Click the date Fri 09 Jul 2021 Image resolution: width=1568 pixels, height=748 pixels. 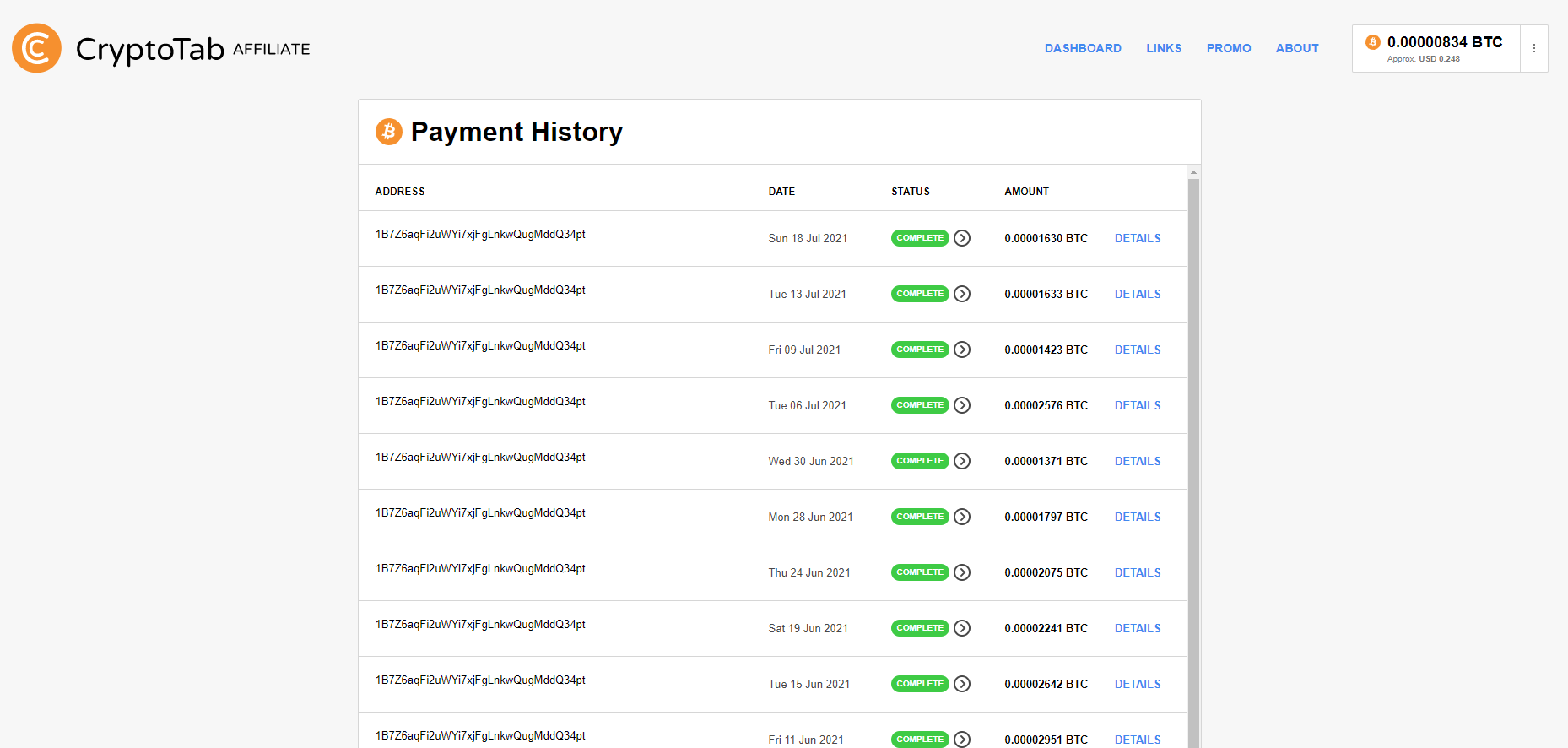804,350
